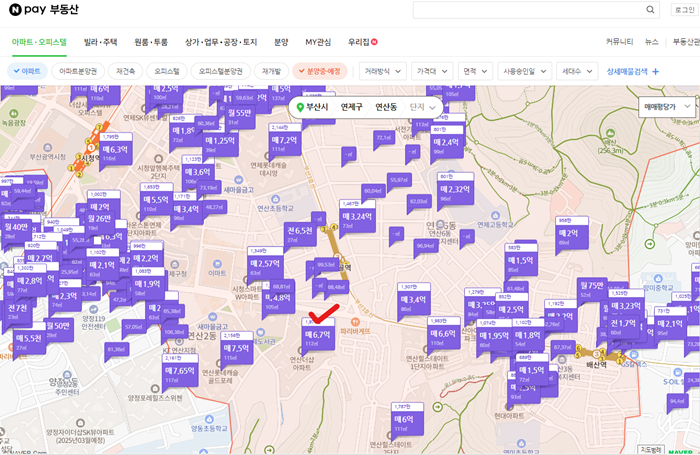Image resolution: width=700 pixels, height=455 pixels.
Task: Toggle the 아파트 filter chip
Action: click(x=27, y=71)
